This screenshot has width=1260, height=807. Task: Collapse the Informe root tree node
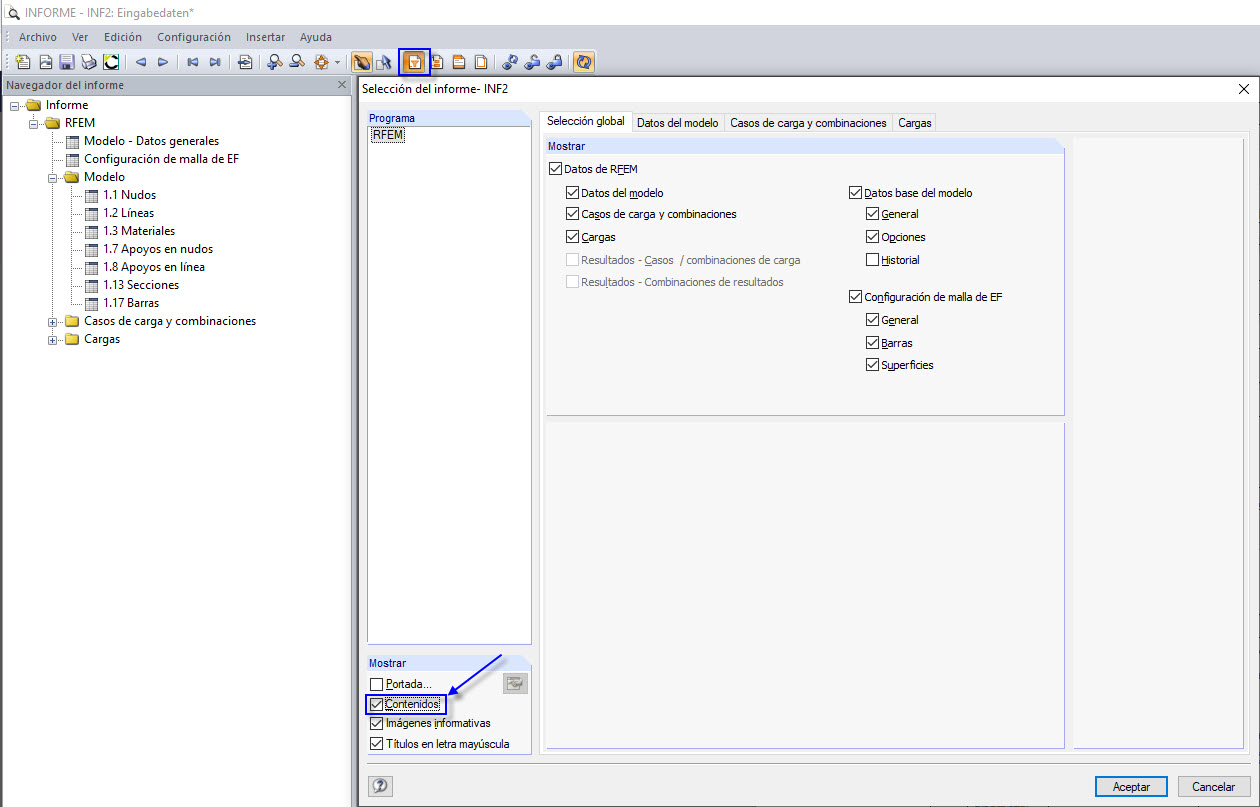tap(15, 105)
